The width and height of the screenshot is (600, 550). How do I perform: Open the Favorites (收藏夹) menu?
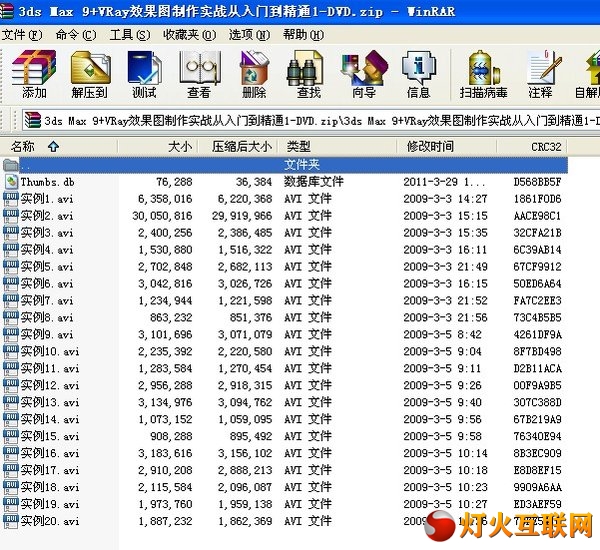[189, 35]
